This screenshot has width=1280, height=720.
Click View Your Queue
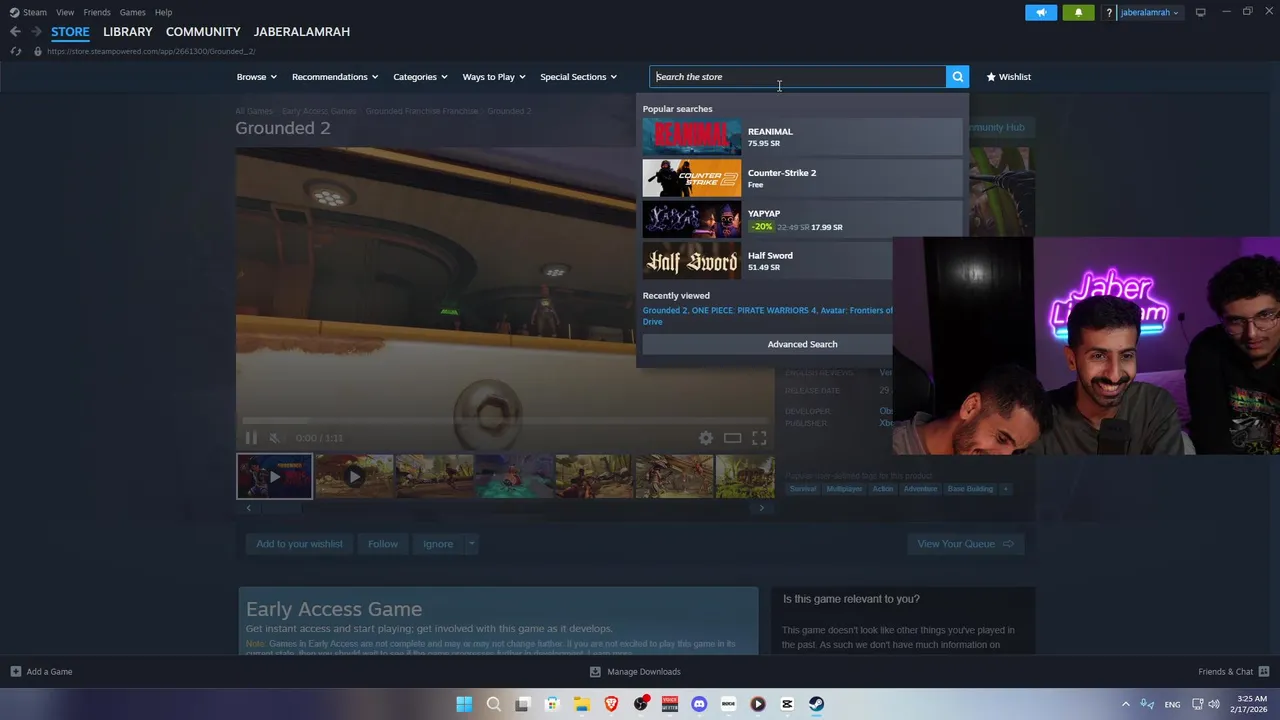(x=965, y=544)
